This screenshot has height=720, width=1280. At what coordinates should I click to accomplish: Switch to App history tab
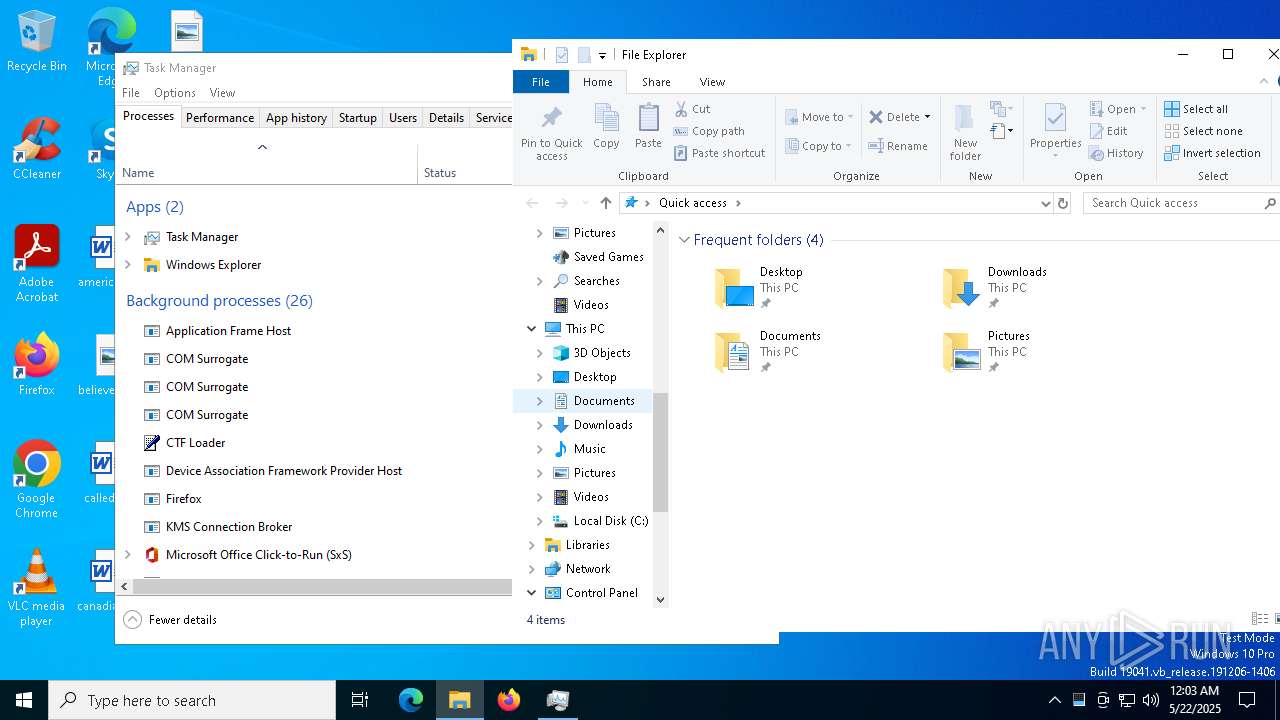296,118
